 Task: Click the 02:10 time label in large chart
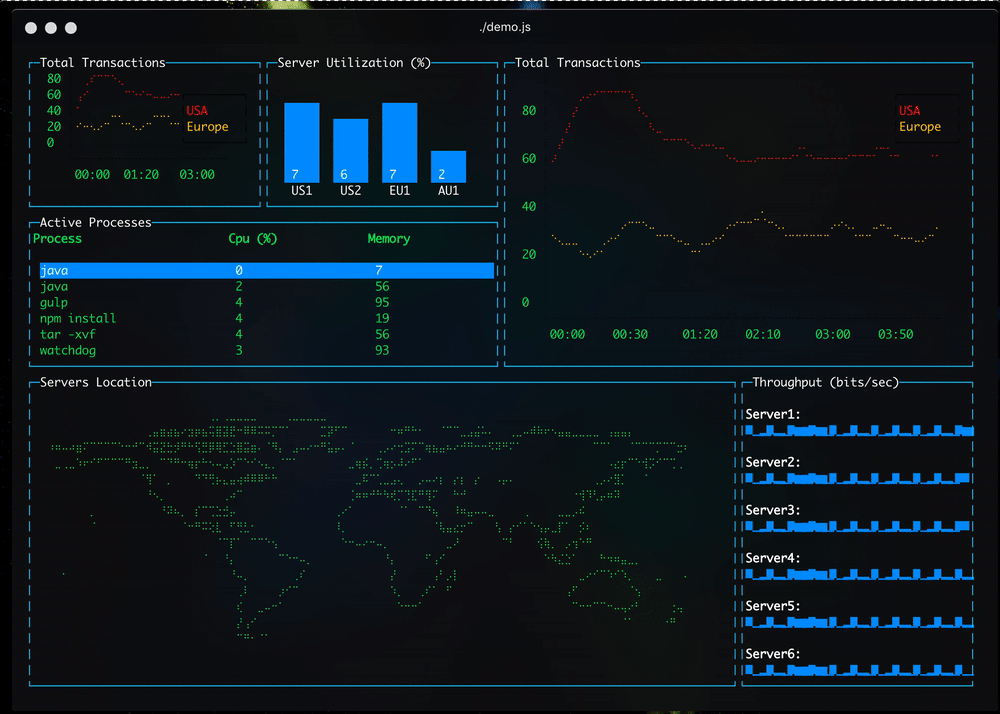[763, 334]
